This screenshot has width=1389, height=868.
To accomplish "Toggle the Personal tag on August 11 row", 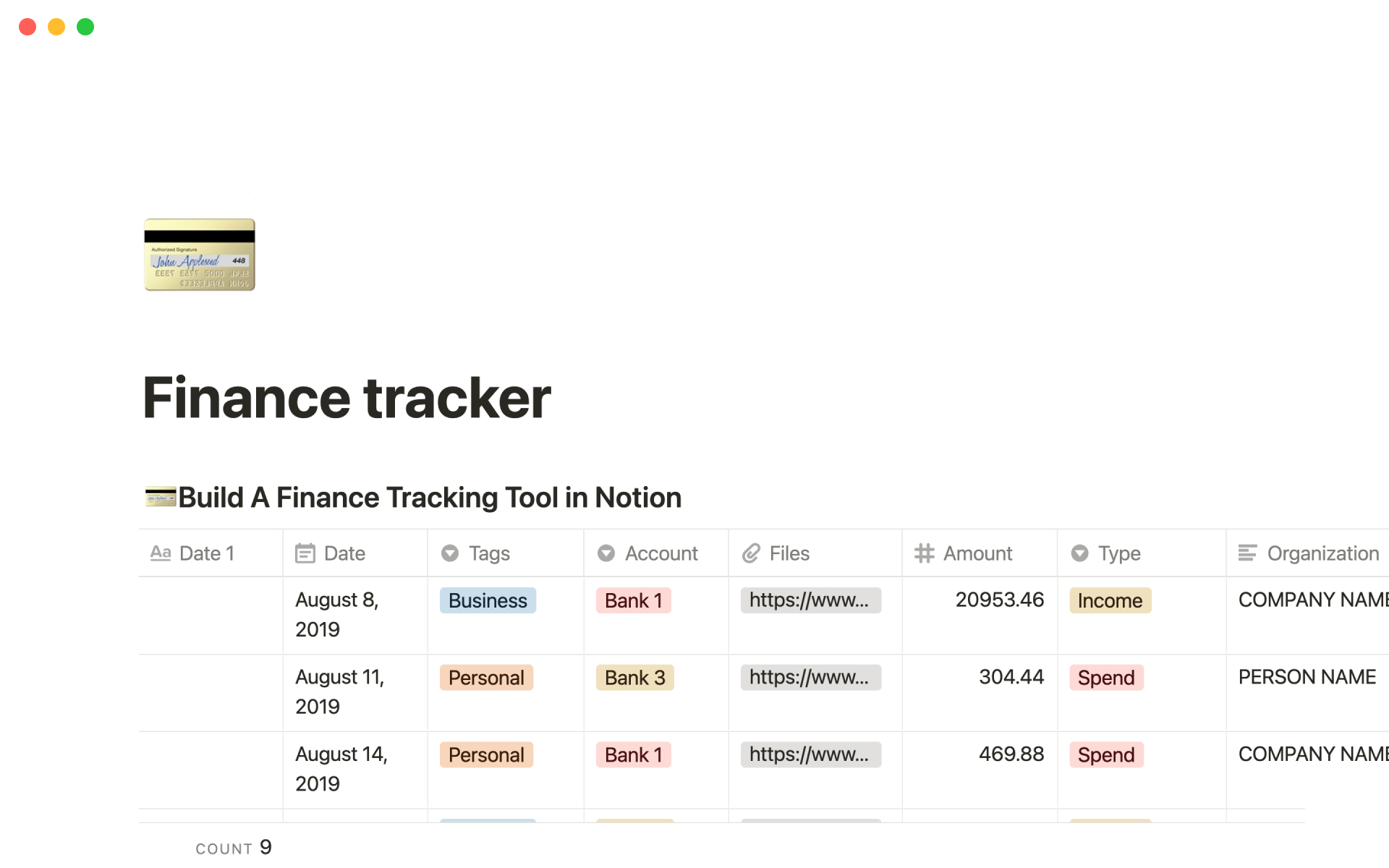I will point(485,677).
